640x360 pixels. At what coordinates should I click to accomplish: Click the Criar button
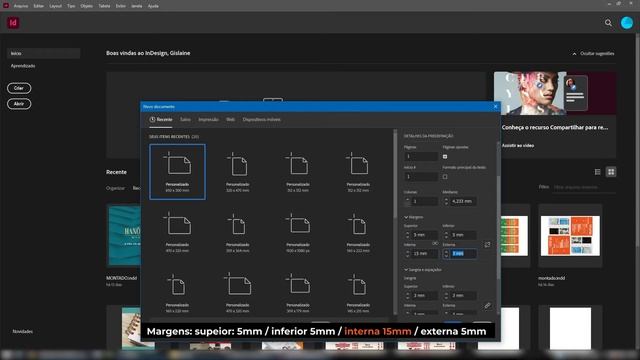tap(19, 88)
